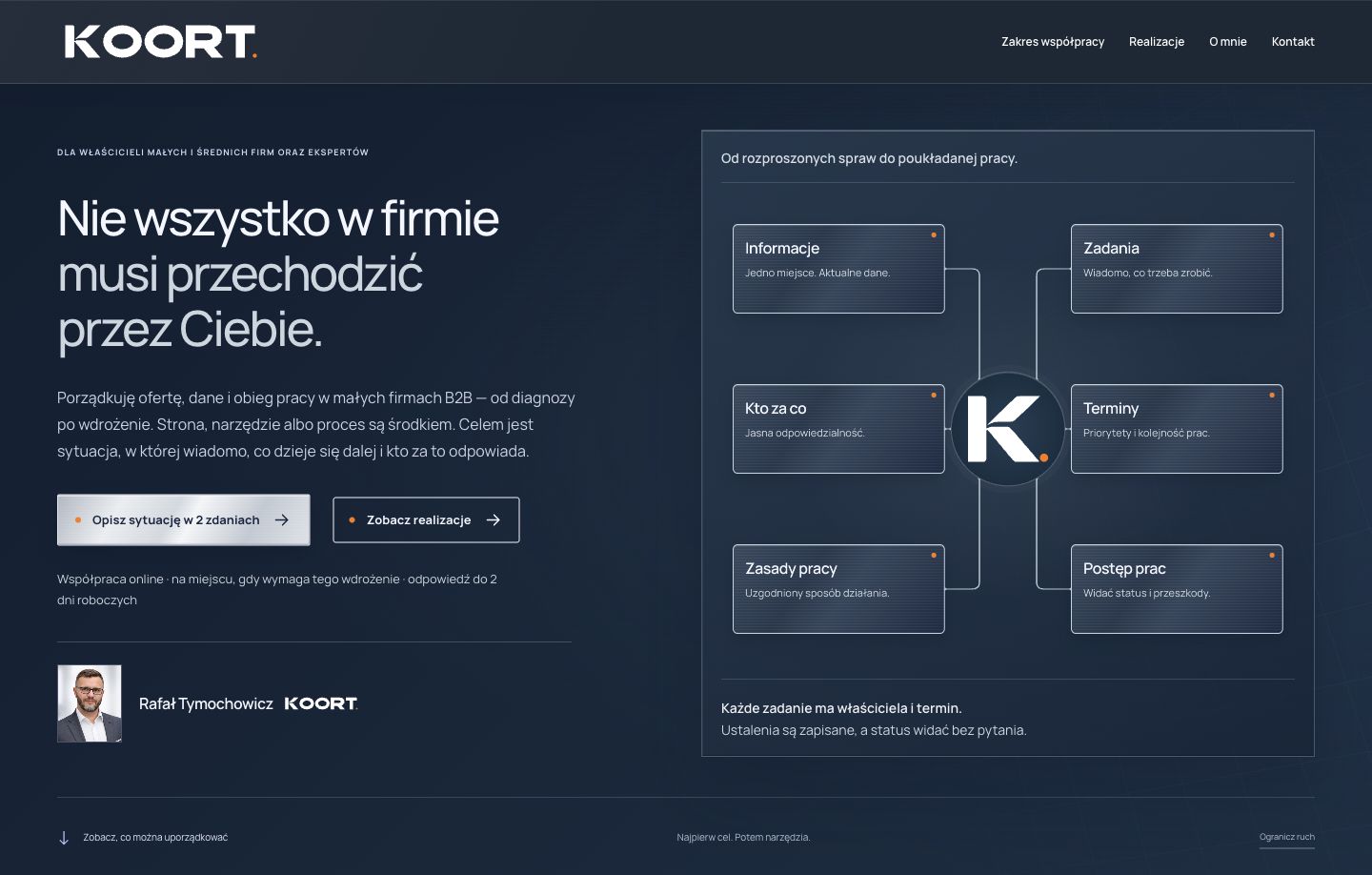Click the small KOORT logo beside Rafał Tymochowicz
Image resolution: width=1372 pixels, height=875 pixels.
click(x=321, y=703)
